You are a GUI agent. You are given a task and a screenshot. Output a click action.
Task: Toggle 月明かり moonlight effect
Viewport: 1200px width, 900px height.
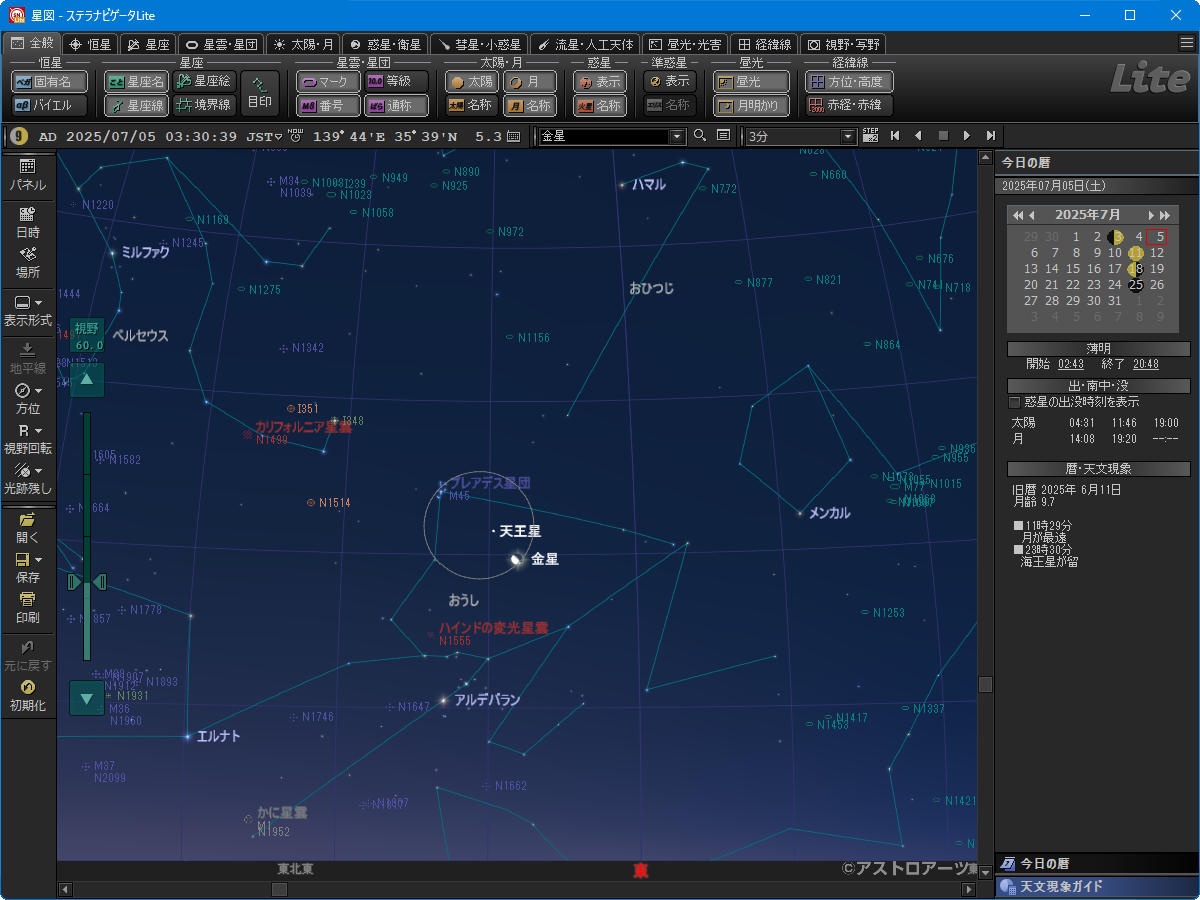tap(751, 105)
